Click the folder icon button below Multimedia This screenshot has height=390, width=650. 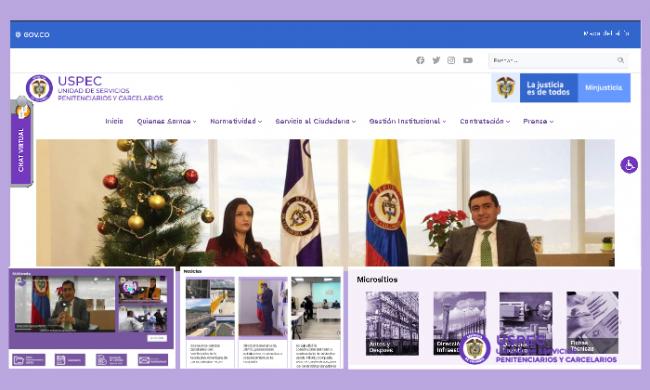point(29,360)
